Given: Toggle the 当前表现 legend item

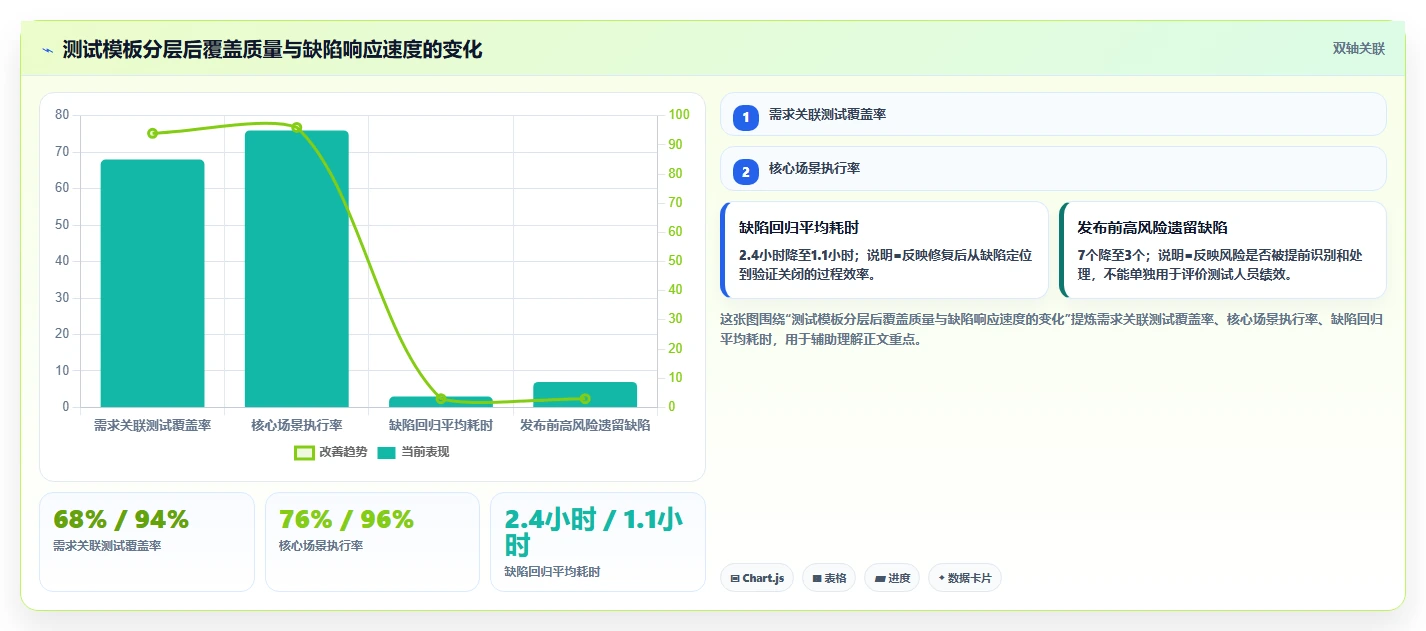Looking at the screenshot, I should [x=413, y=452].
